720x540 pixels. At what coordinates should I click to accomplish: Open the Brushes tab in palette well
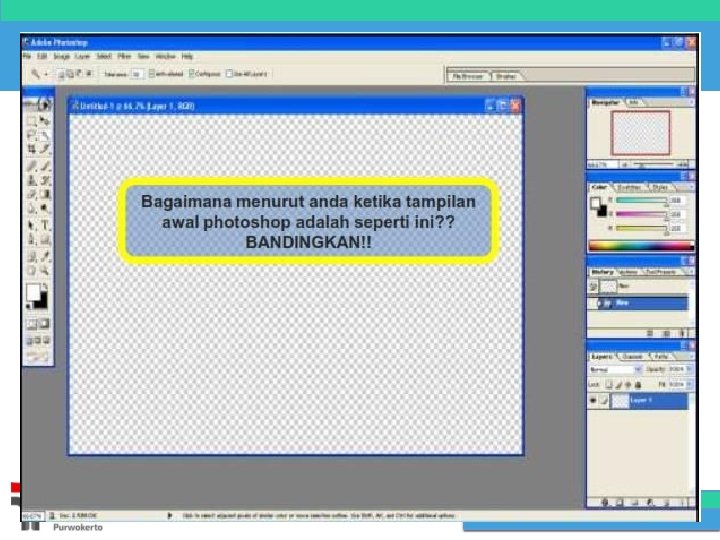[x=506, y=77]
